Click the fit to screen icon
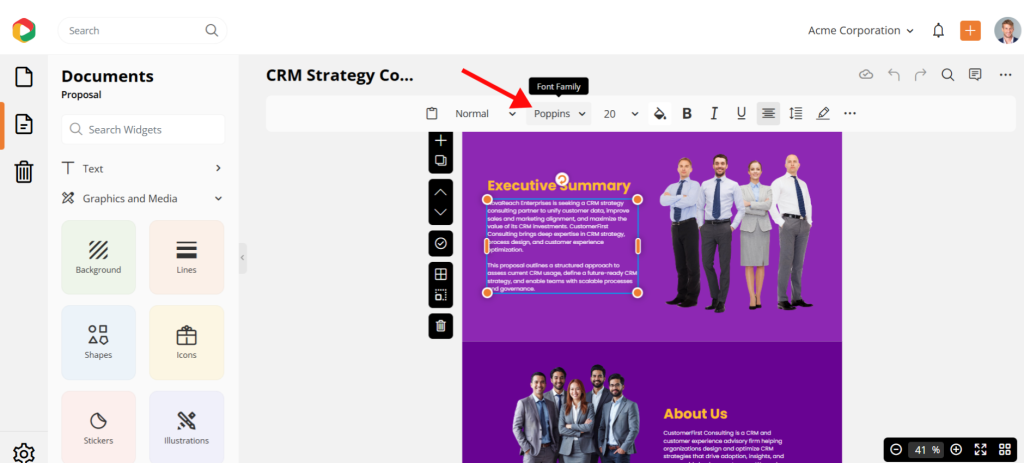 point(981,449)
